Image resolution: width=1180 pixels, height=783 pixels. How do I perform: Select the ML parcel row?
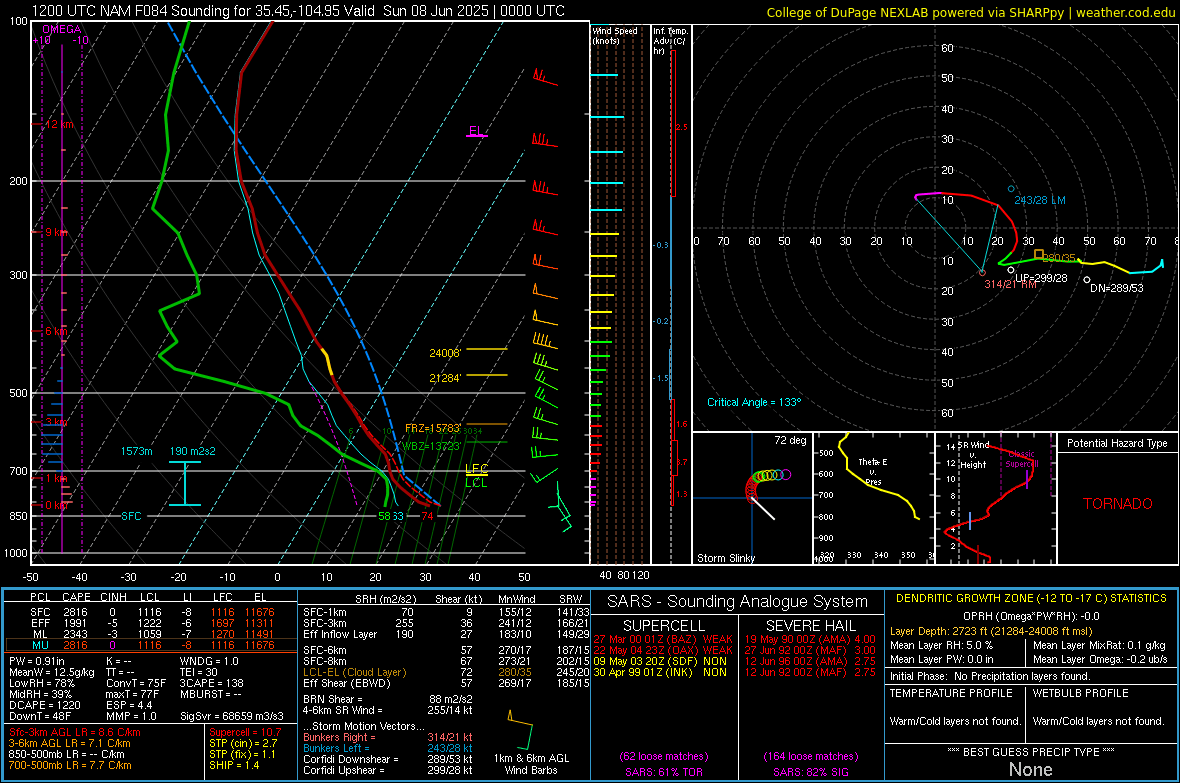151,634
